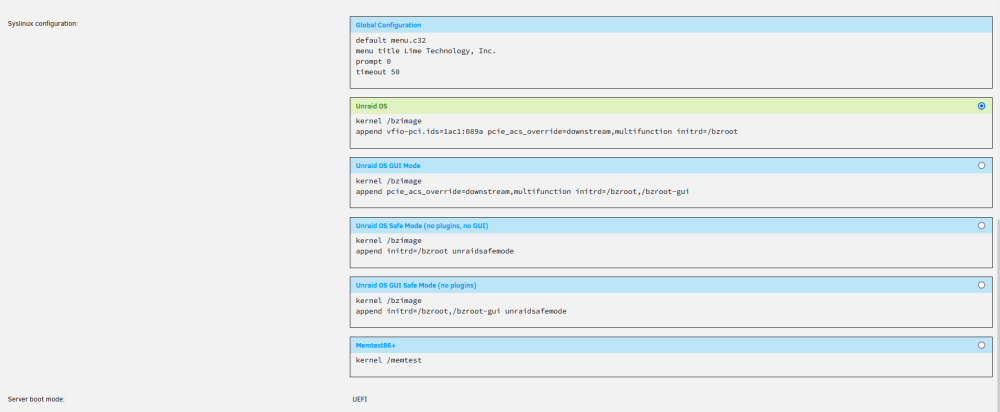The image size is (1000, 412).
Task: Click the Unraid OS GUI Mode header label
Action: point(388,165)
